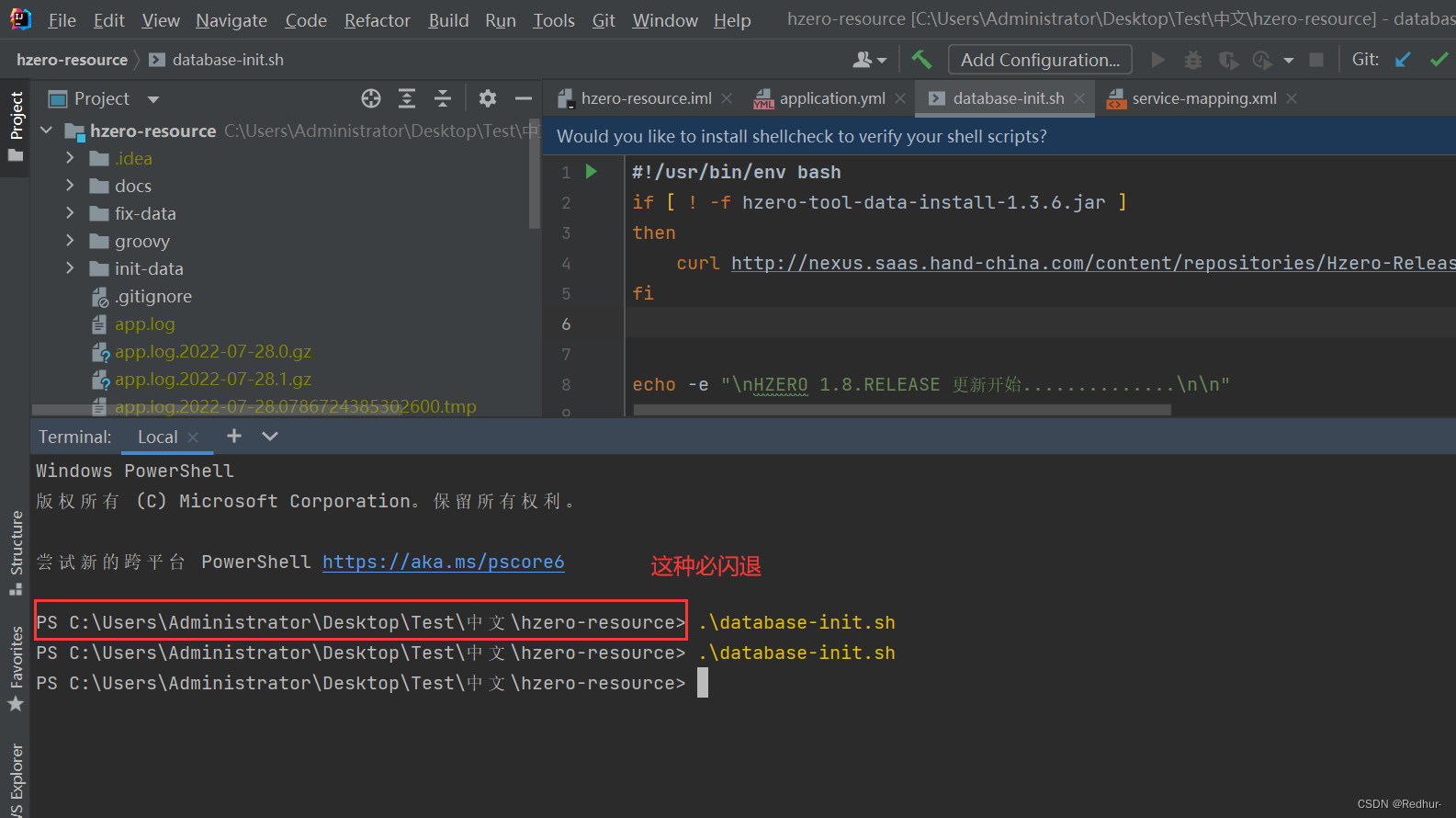Open the Project view dropdown arrow
The width and height of the screenshot is (1456, 818).
(x=153, y=99)
